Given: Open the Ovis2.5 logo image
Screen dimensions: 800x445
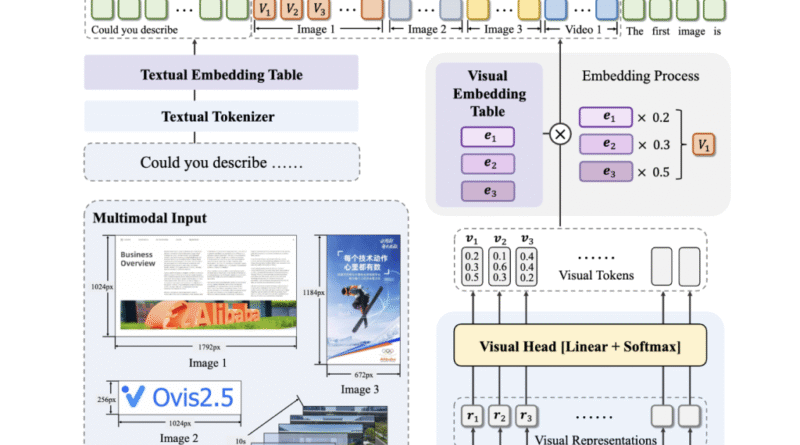Looking at the screenshot, I should point(180,397).
